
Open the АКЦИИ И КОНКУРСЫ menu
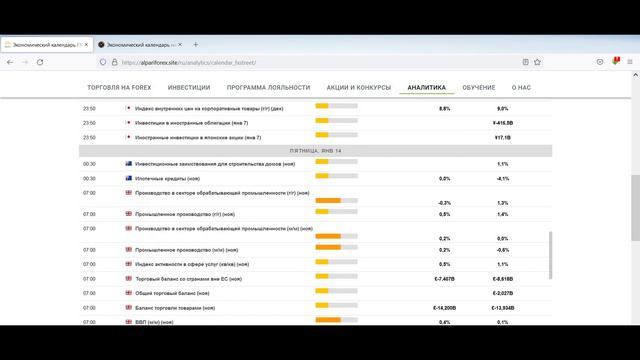point(359,87)
